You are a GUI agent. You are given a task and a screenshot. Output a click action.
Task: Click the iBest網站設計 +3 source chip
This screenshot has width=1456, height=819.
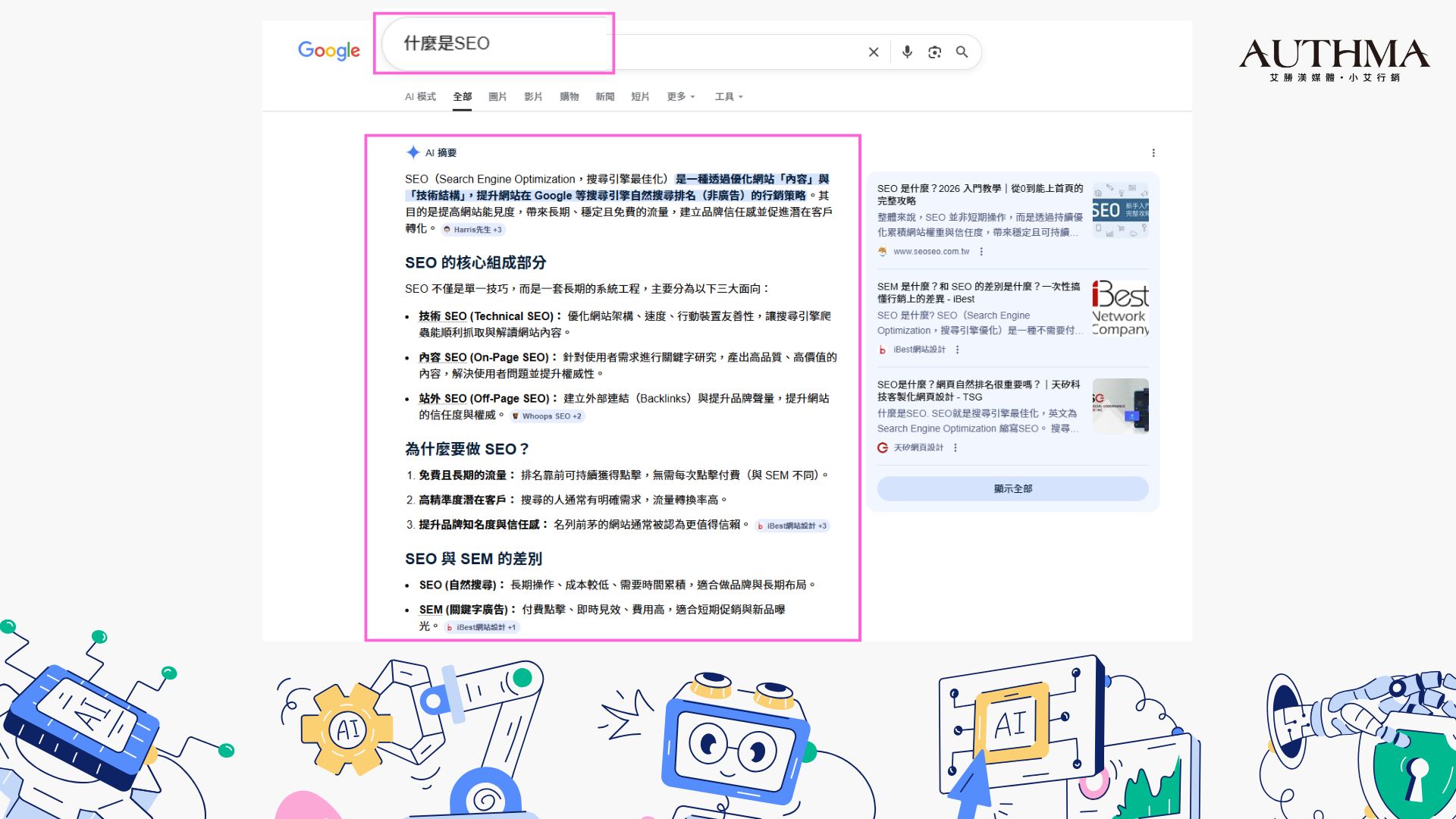tap(792, 526)
